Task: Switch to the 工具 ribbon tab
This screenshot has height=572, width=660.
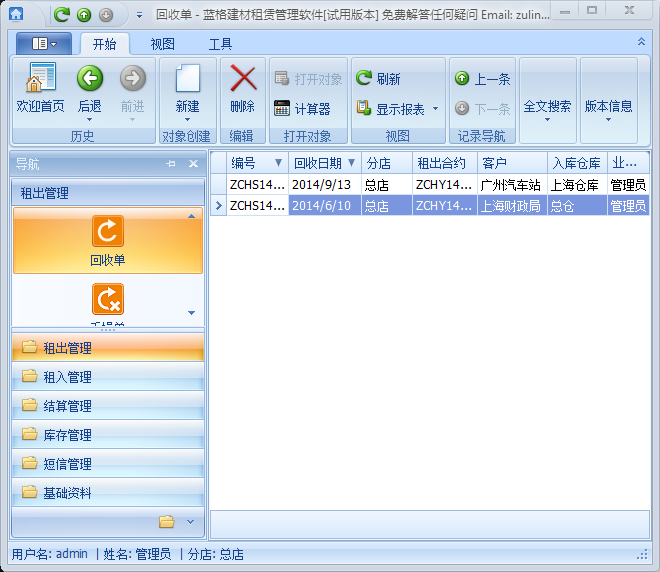Action: (221, 44)
